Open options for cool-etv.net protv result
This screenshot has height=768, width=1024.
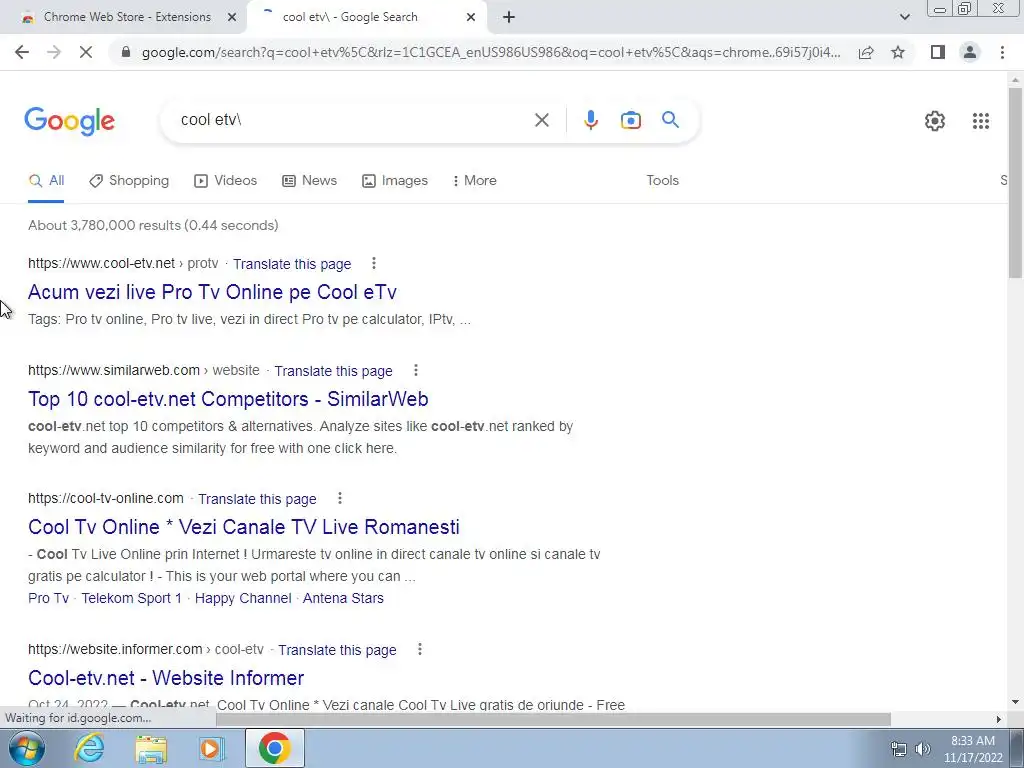(x=374, y=263)
